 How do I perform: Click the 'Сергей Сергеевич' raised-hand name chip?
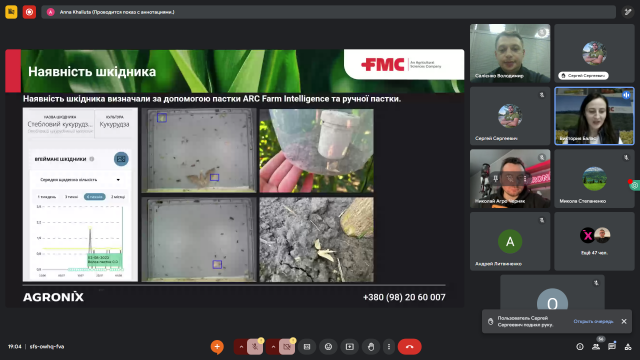coord(583,76)
